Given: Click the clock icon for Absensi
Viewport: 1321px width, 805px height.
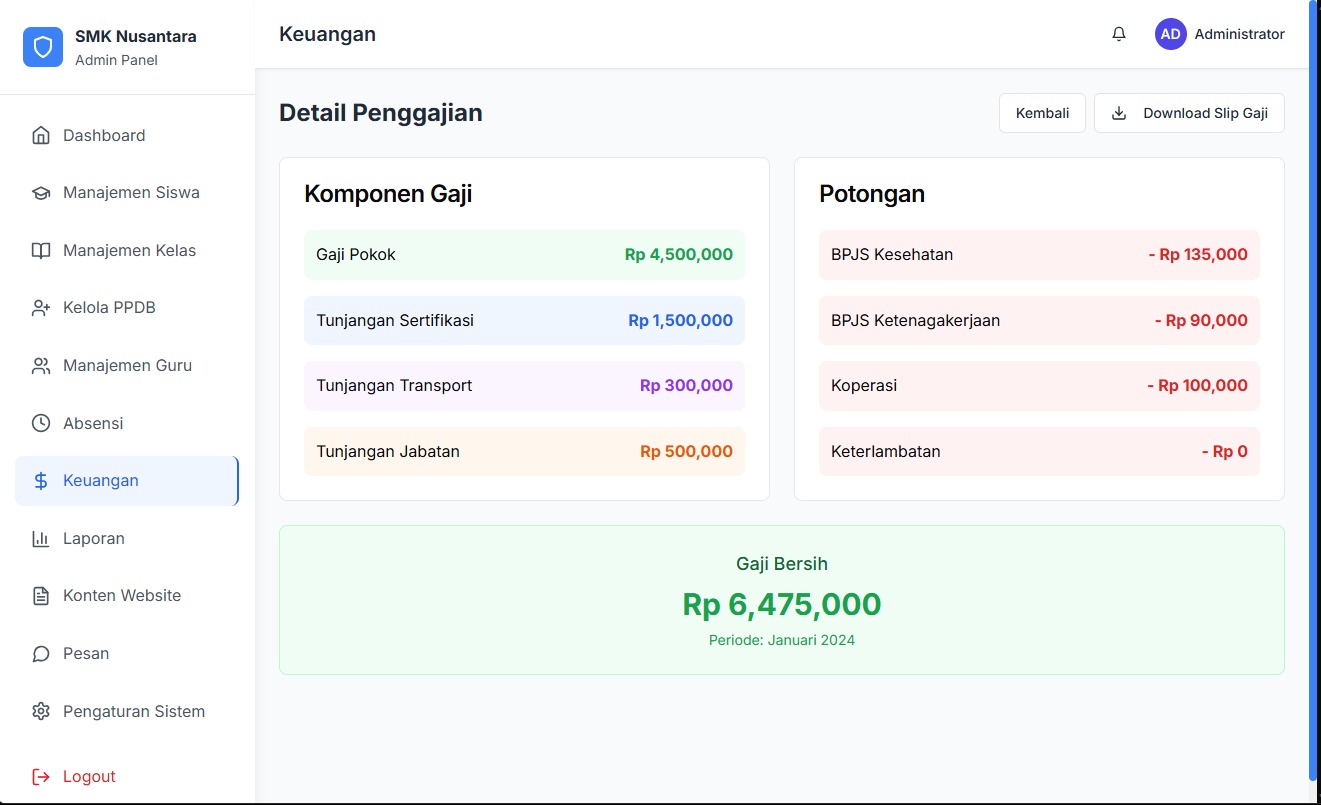Looking at the screenshot, I should pyautogui.click(x=41, y=423).
